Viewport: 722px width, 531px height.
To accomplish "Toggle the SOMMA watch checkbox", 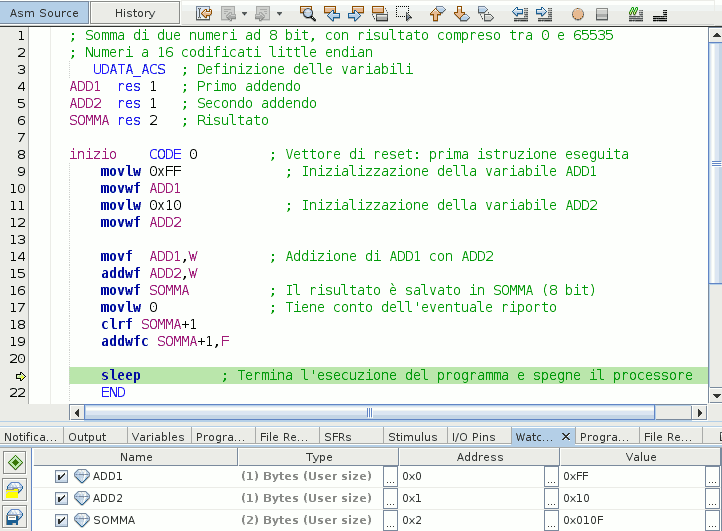I will tap(61, 520).
